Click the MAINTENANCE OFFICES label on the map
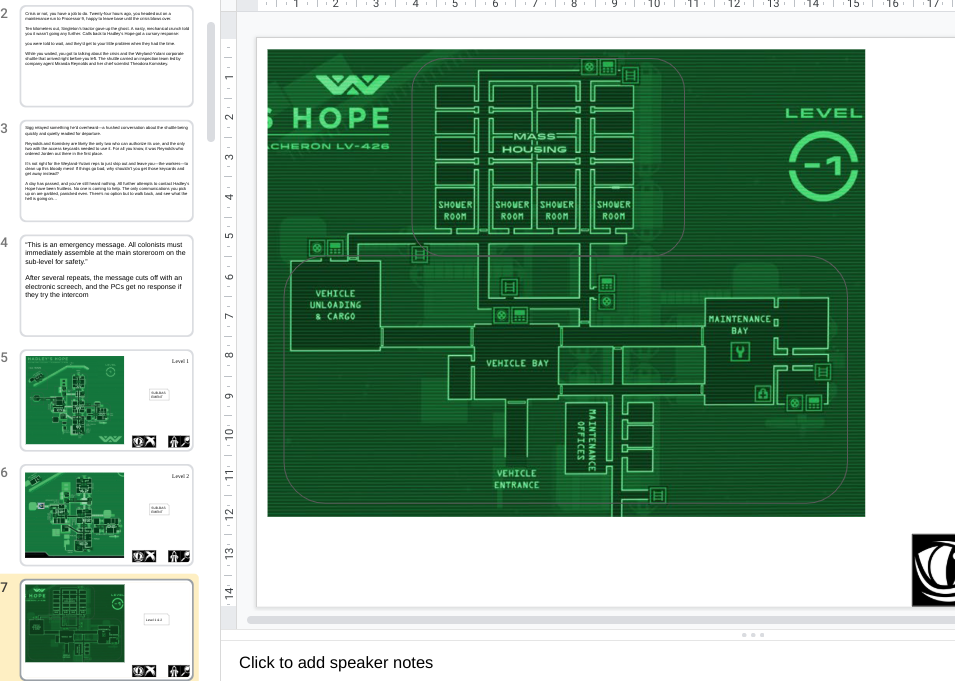The image size is (955, 681). [586, 440]
